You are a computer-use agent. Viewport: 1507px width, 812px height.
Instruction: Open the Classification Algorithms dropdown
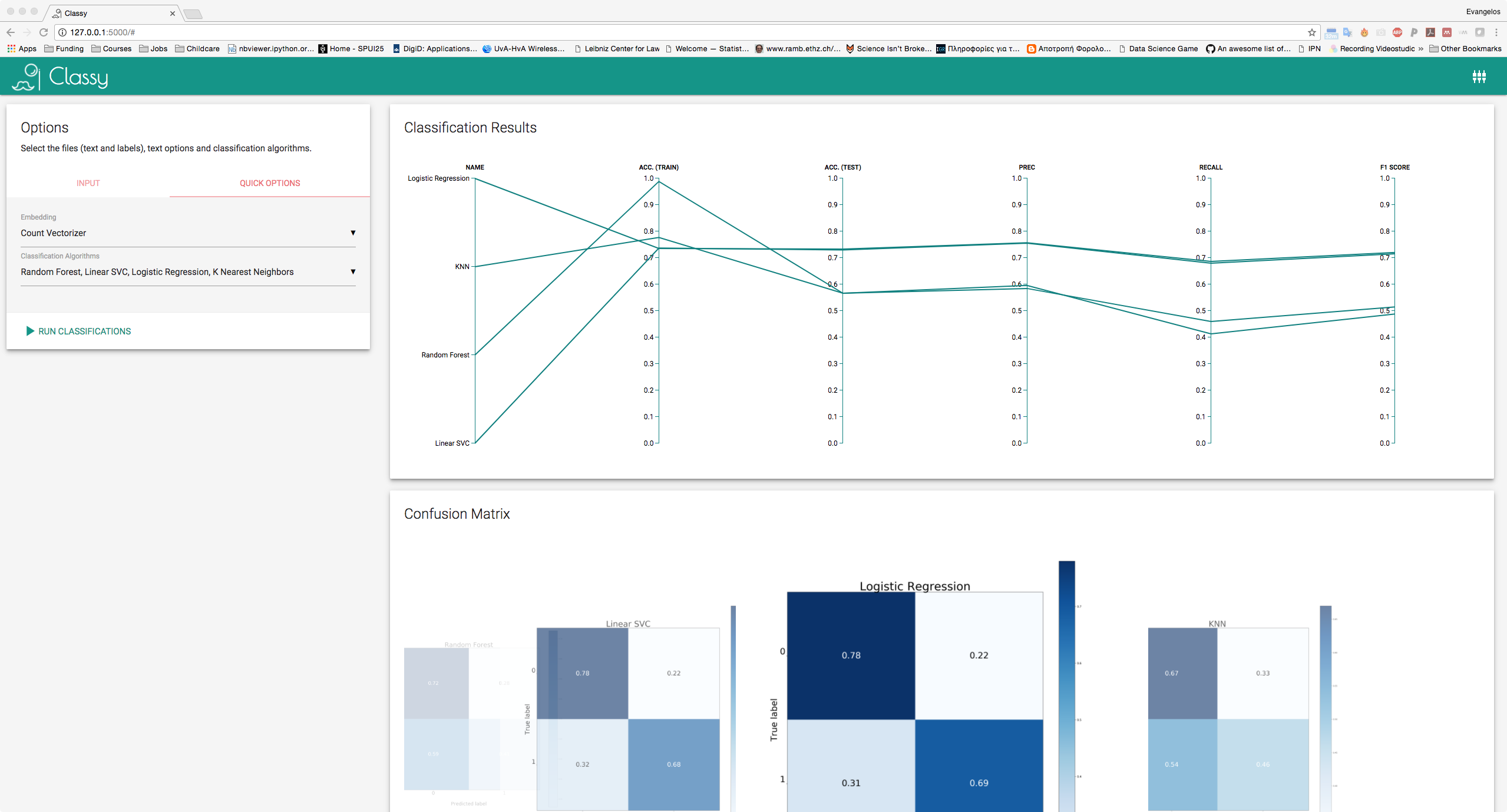point(187,272)
